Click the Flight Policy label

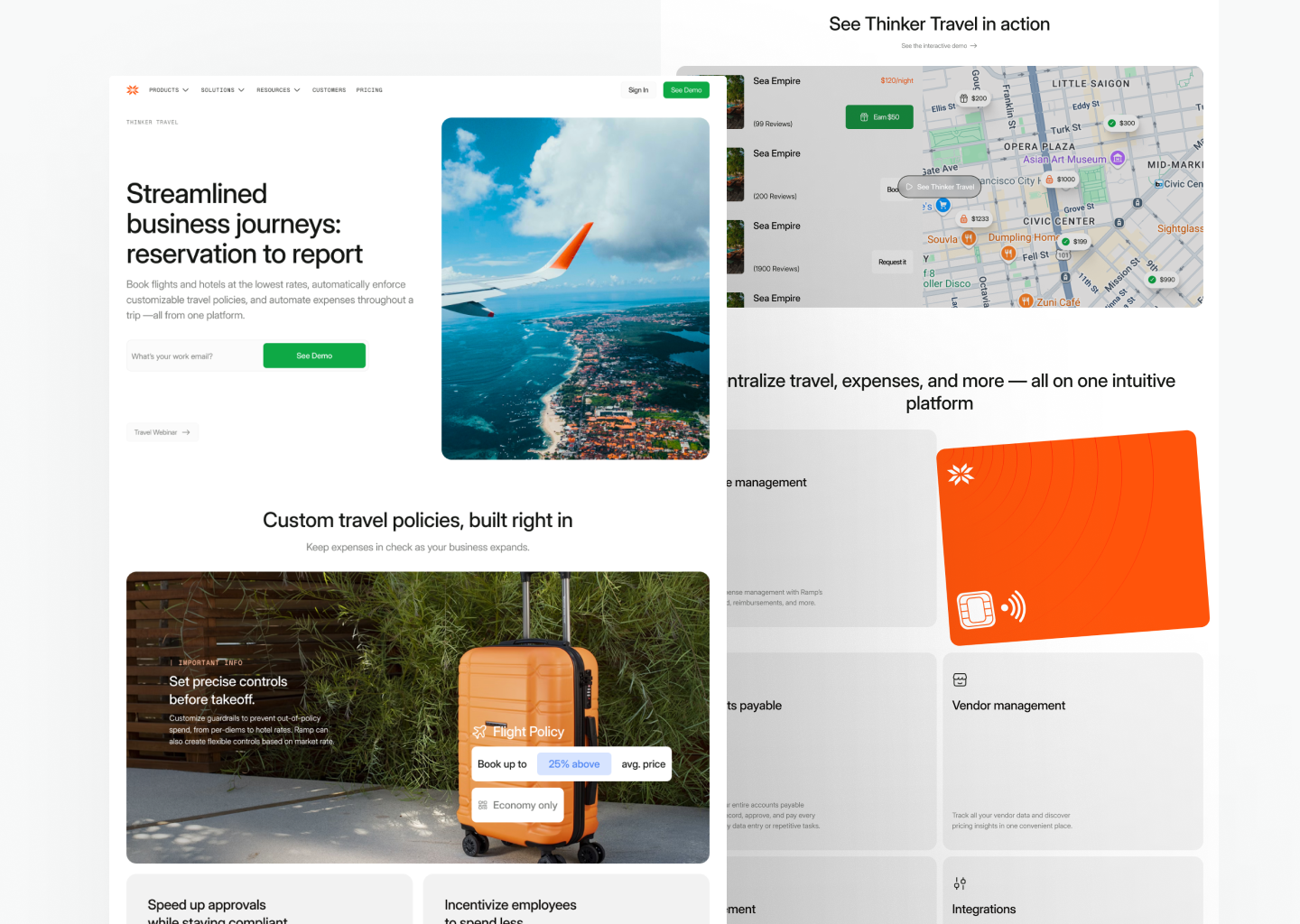point(528,732)
